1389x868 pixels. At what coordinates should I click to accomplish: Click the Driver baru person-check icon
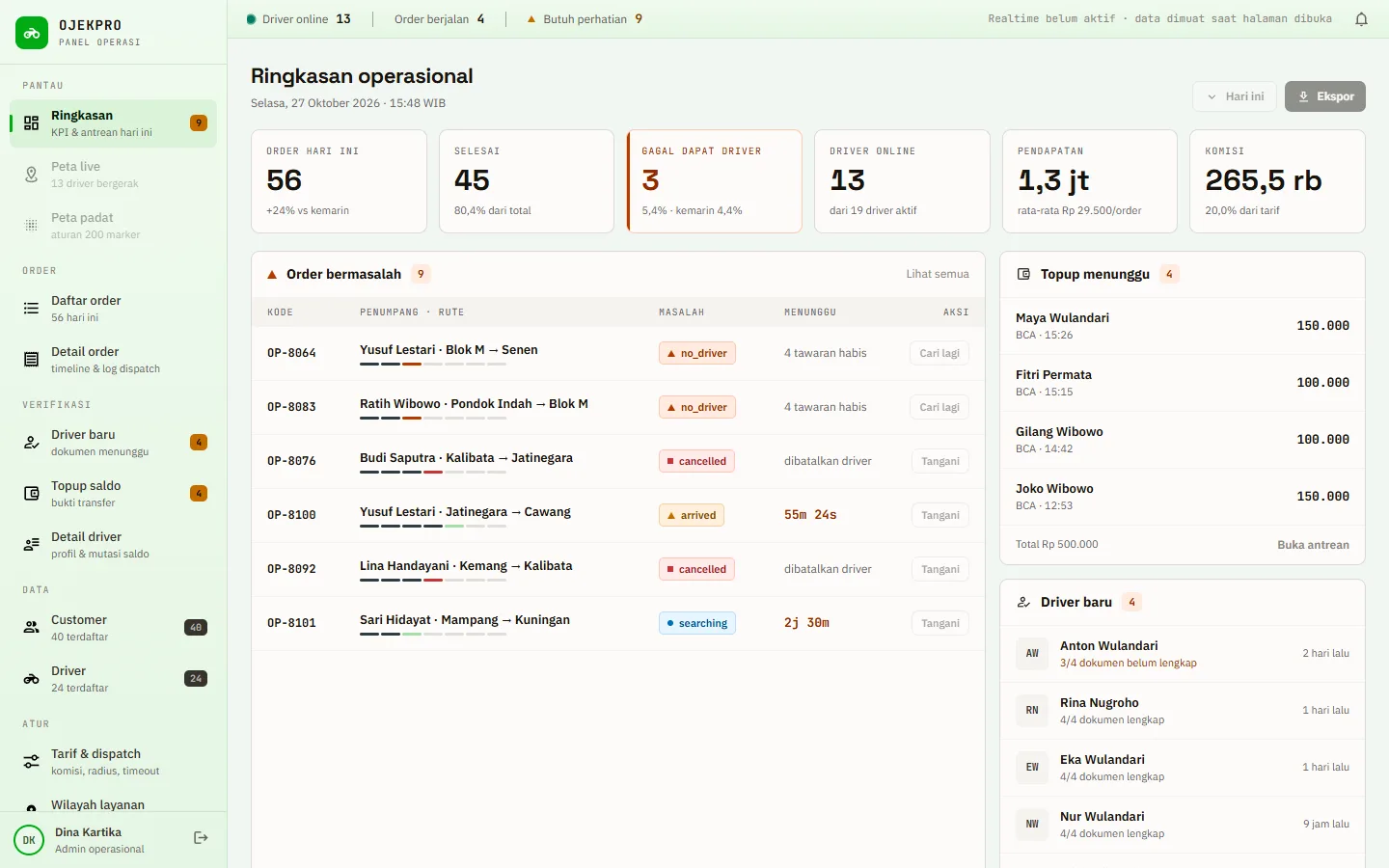[32, 443]
